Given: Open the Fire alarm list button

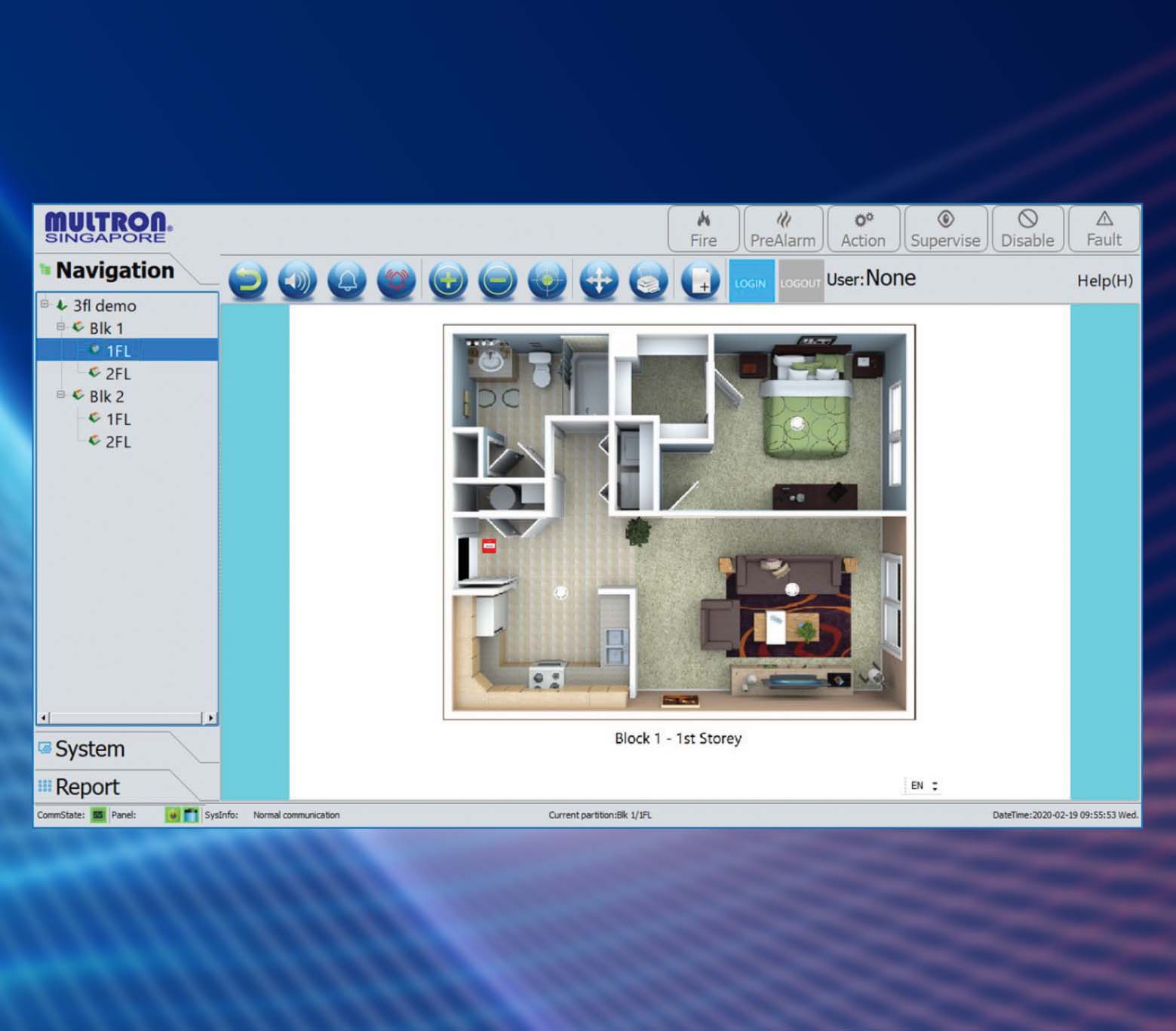Looking at the screenshot, I should tap(703, 229).
